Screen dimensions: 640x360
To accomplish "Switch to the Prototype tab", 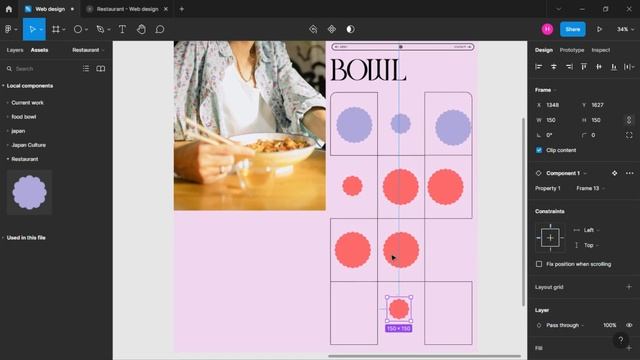I will click(x=572, y=50).
